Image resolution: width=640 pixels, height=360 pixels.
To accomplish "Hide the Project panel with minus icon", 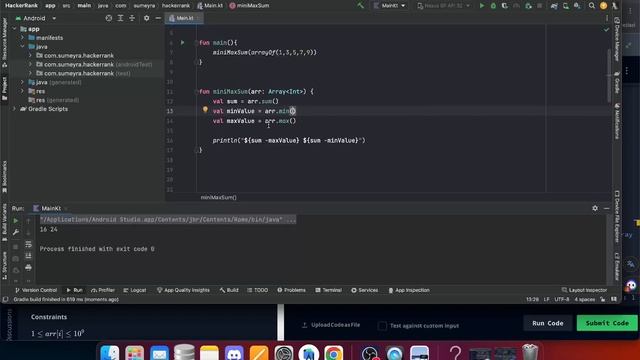I will tap(158, 18).
